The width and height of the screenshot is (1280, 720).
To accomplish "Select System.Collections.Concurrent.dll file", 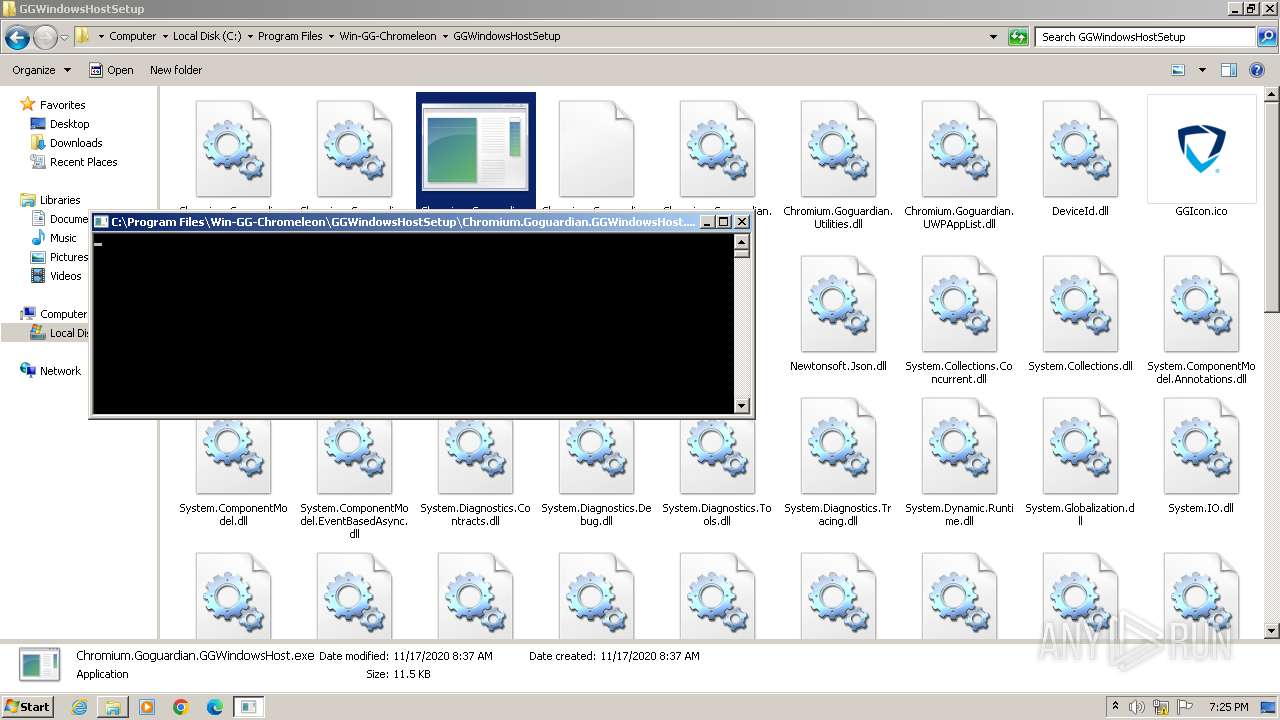I will 959,320.
